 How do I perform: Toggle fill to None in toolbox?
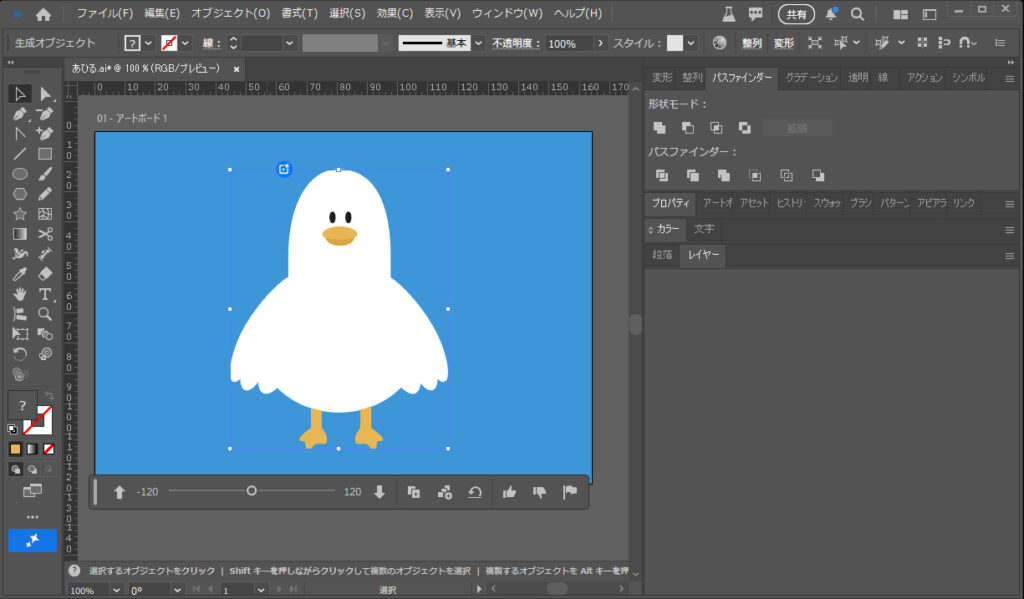pyautogui.click(x=49, y=449)
